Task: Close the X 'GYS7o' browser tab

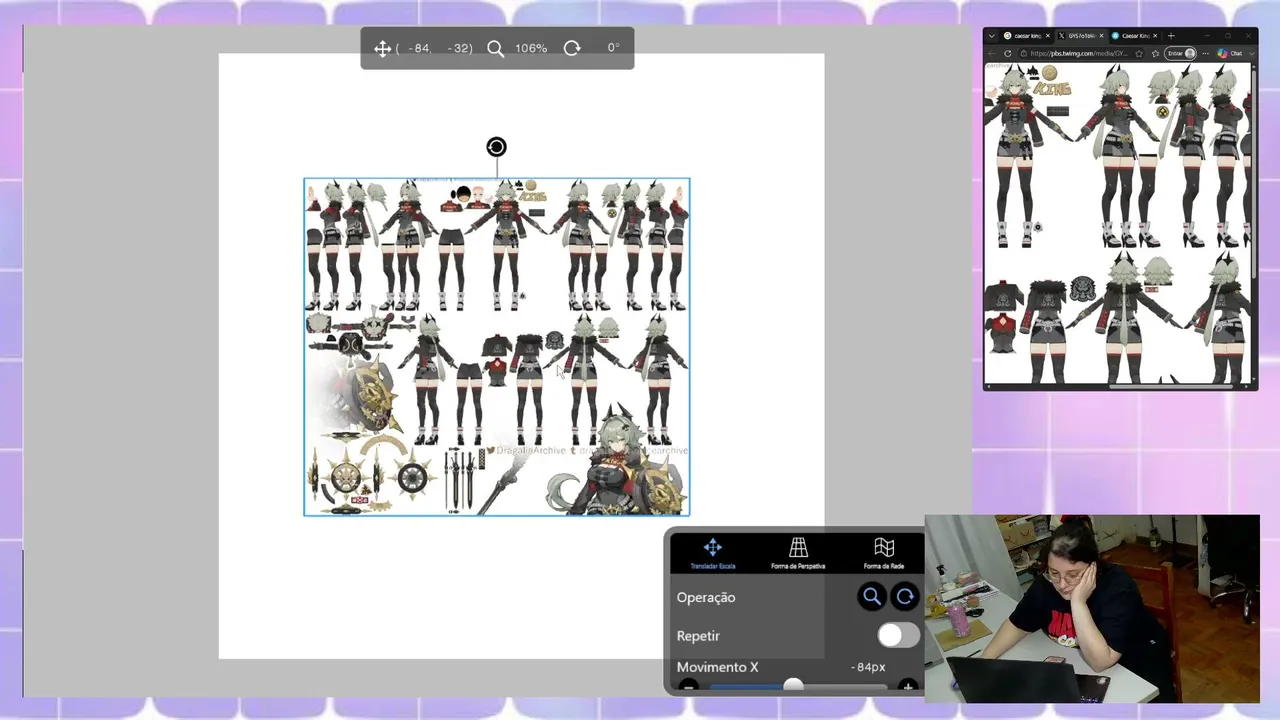Action: (1102, 36)
